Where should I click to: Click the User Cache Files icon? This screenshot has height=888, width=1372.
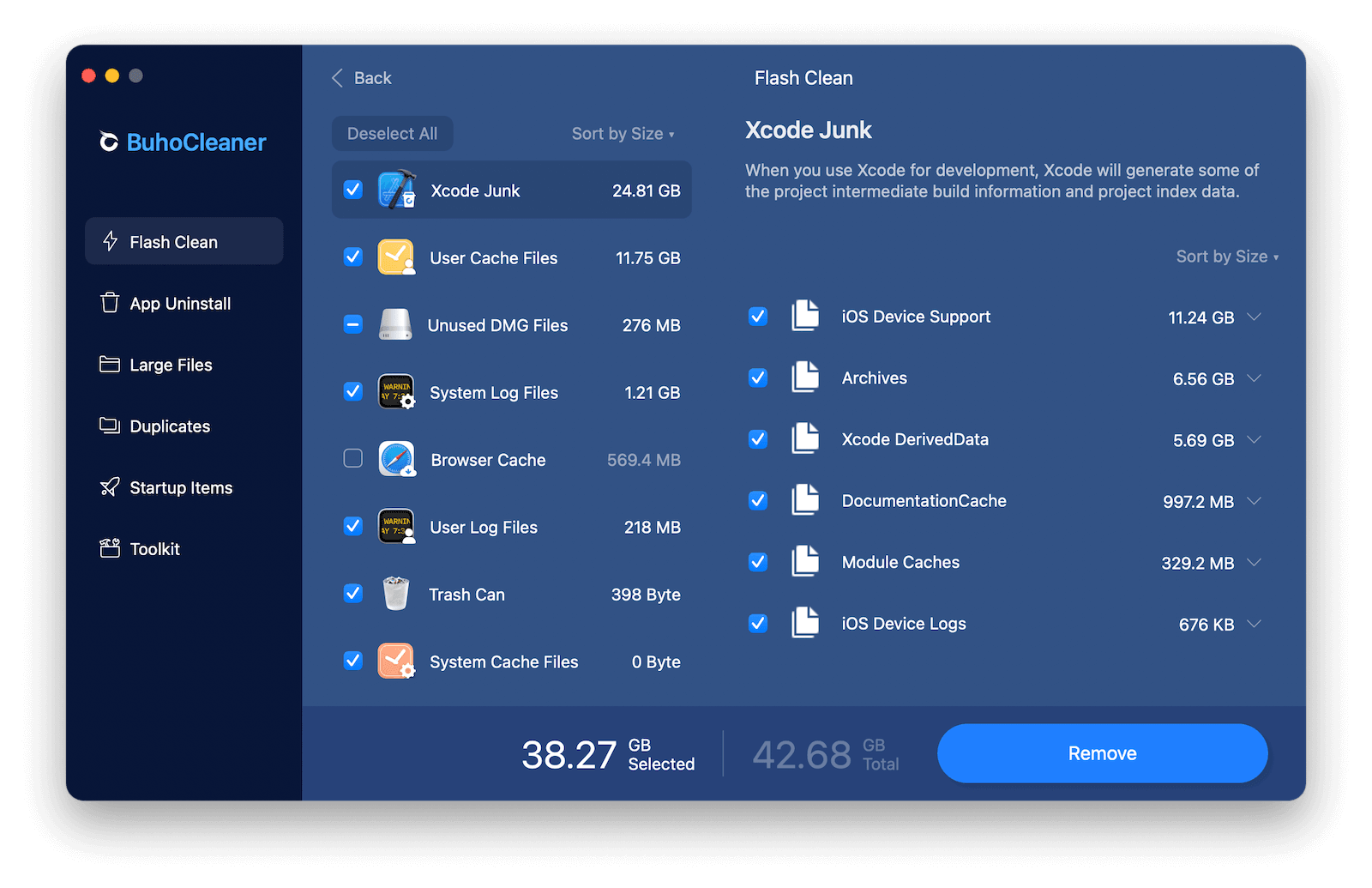pyautogui.click(x=396, y=257)
